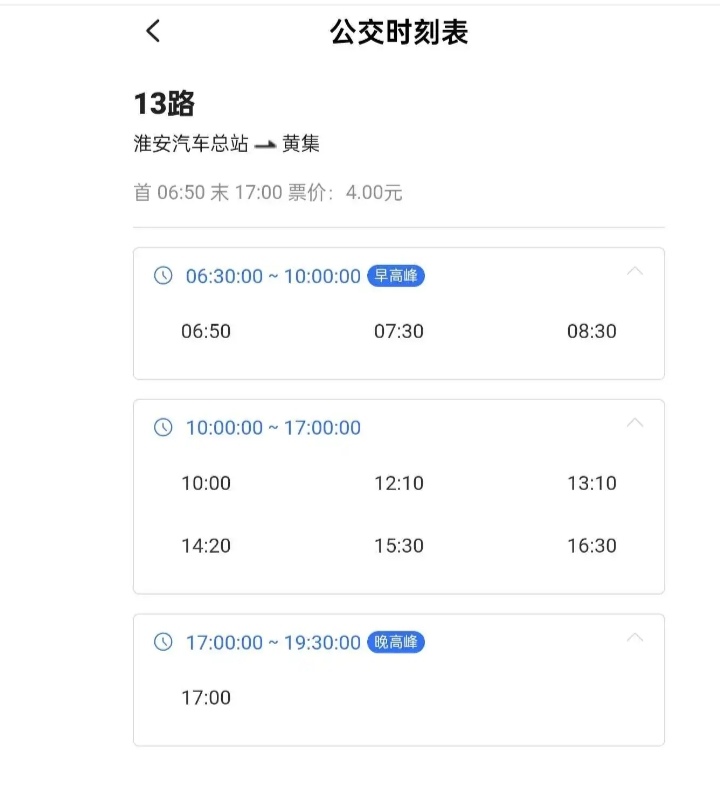Tap the clock icon for 17:00:00 section
Viewport: 720px width, 797px height.
163,642
